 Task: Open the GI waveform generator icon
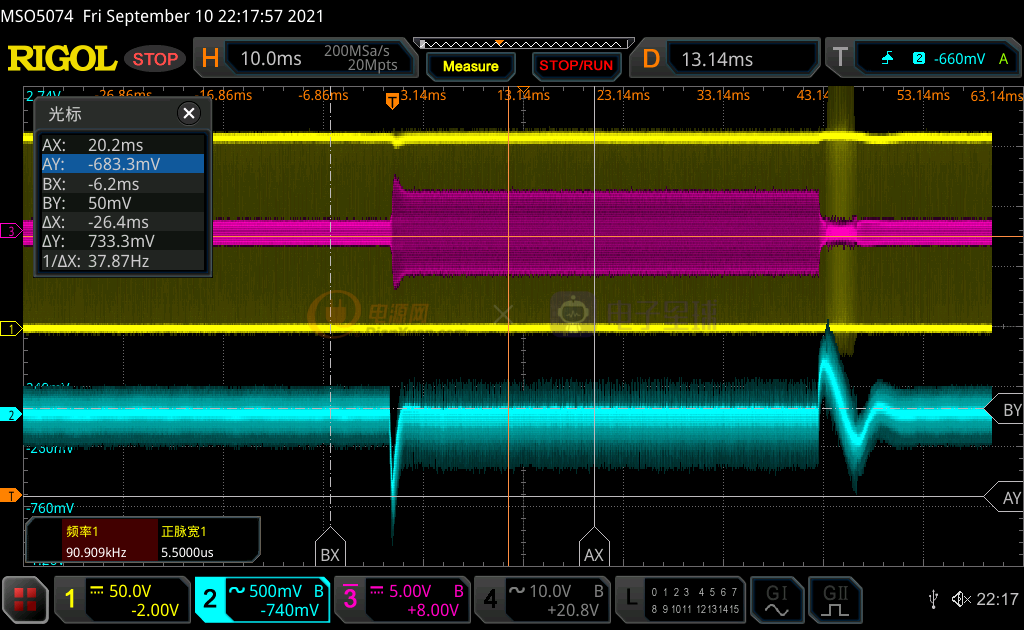[776, 599]
